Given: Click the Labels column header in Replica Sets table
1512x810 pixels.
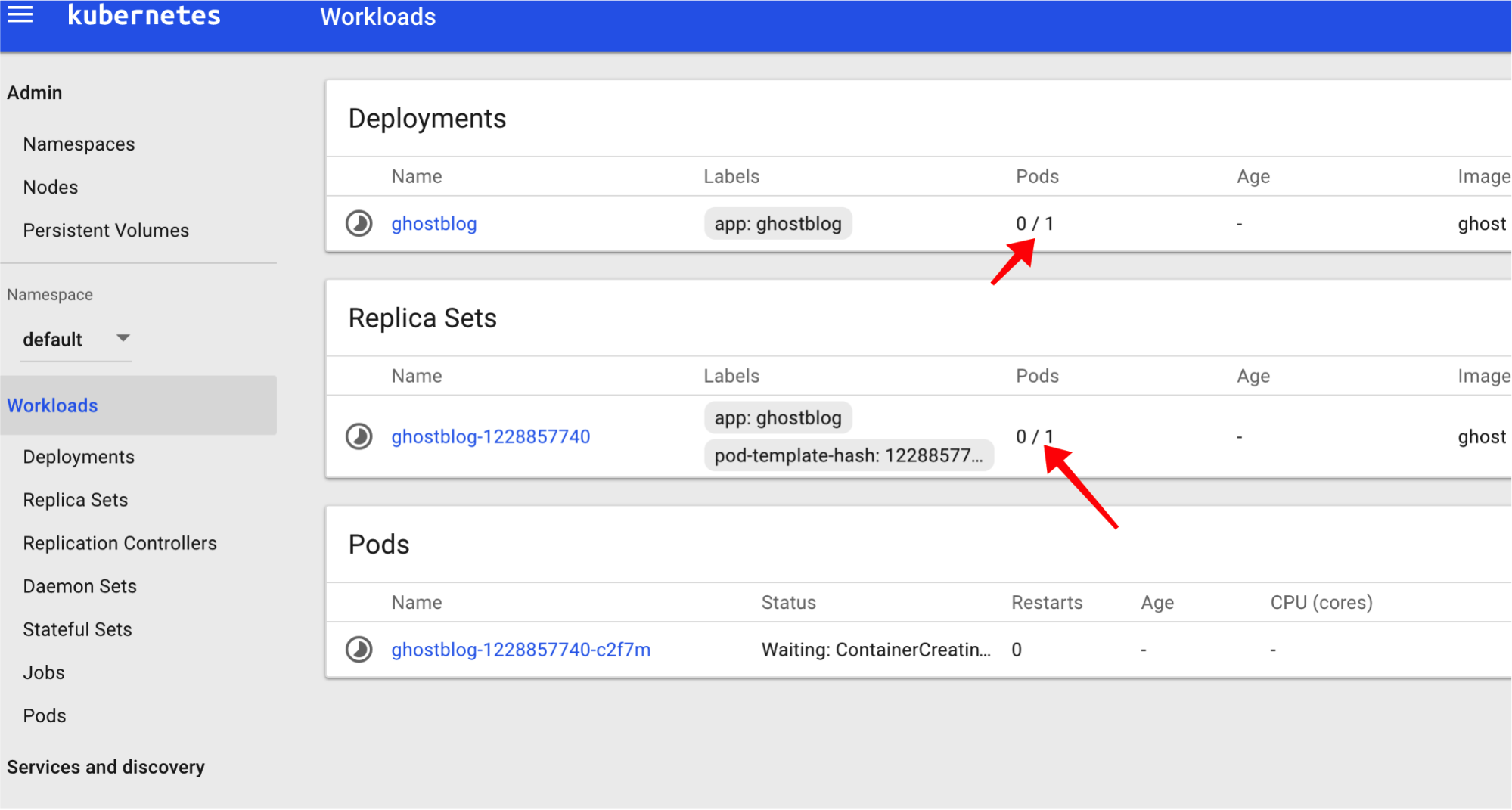Looking at the screenshot, I should 731,376.
